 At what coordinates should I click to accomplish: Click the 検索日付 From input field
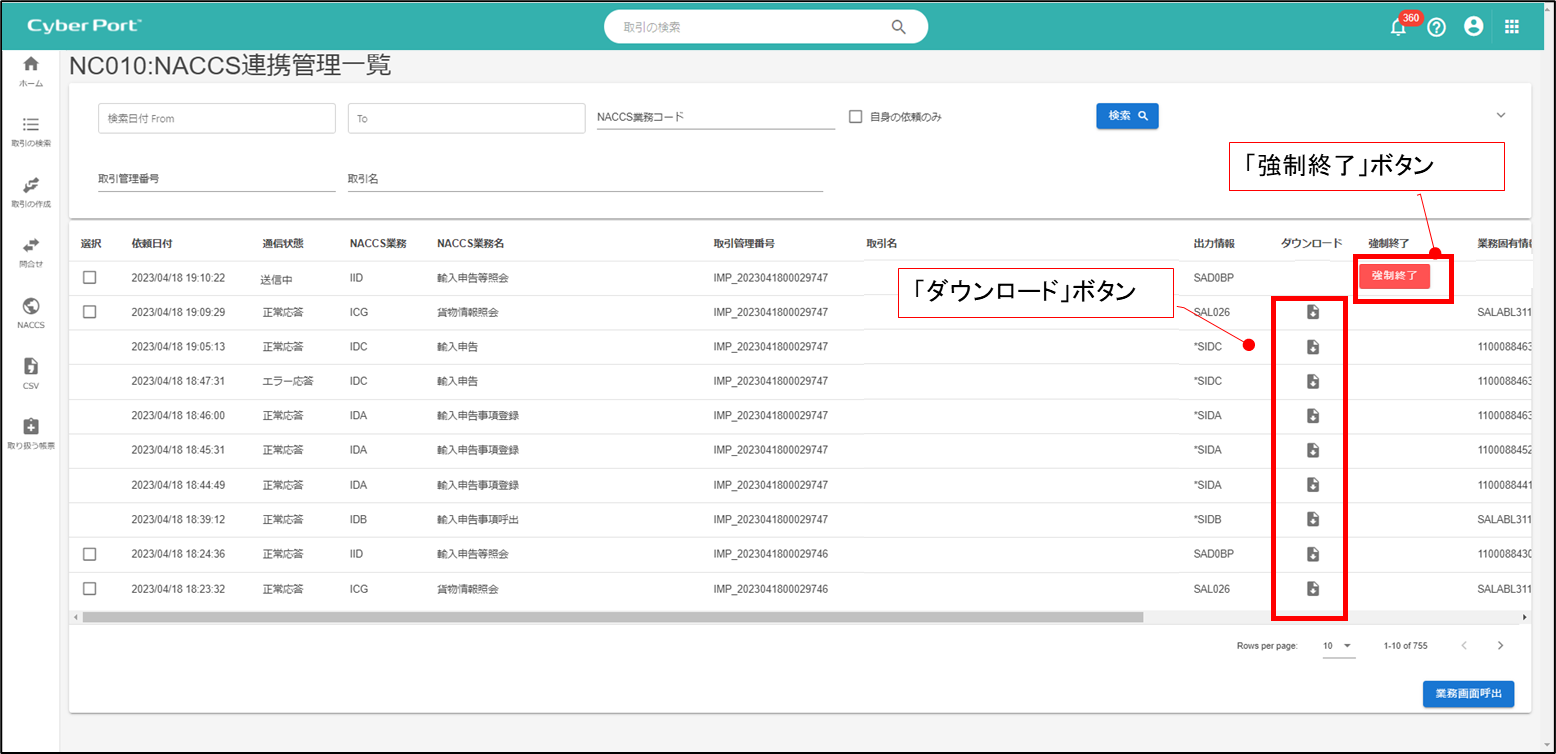click(x=217, y=118)
